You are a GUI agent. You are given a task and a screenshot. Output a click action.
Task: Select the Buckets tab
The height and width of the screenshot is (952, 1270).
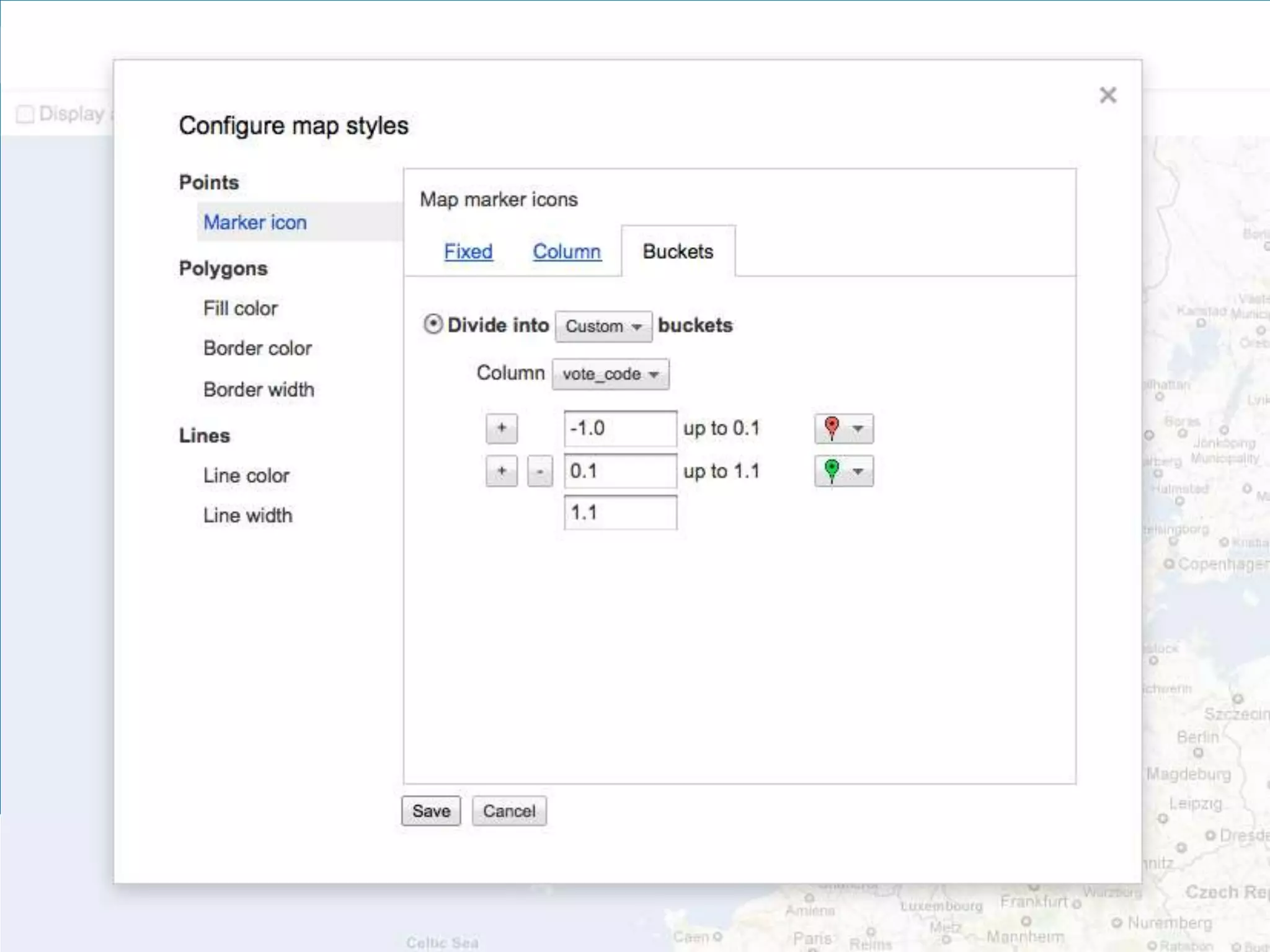pos(678,252)
